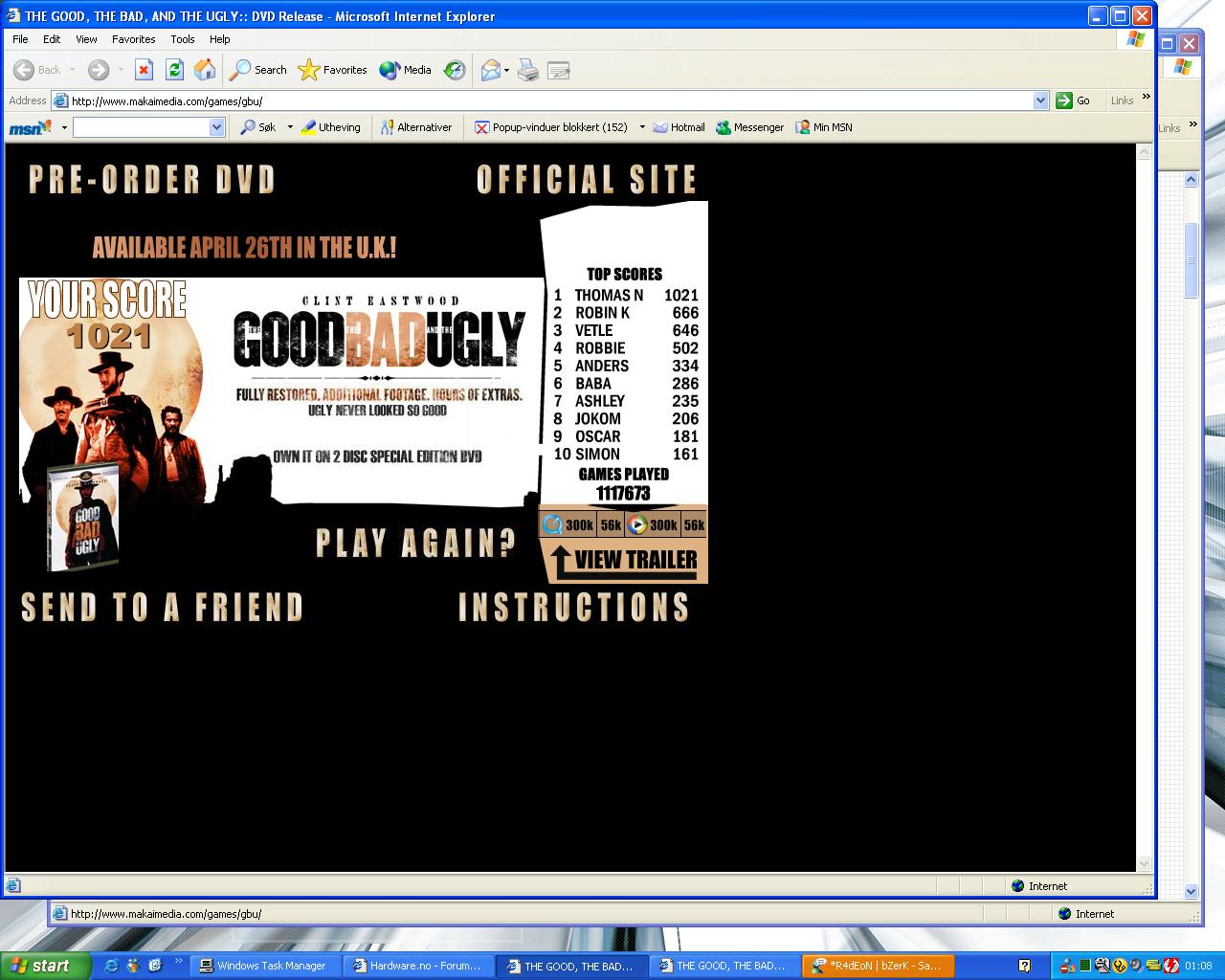
Task: Expand the Links toolbar chevron
Action: pyautogui.click(x=1147, y=97)
